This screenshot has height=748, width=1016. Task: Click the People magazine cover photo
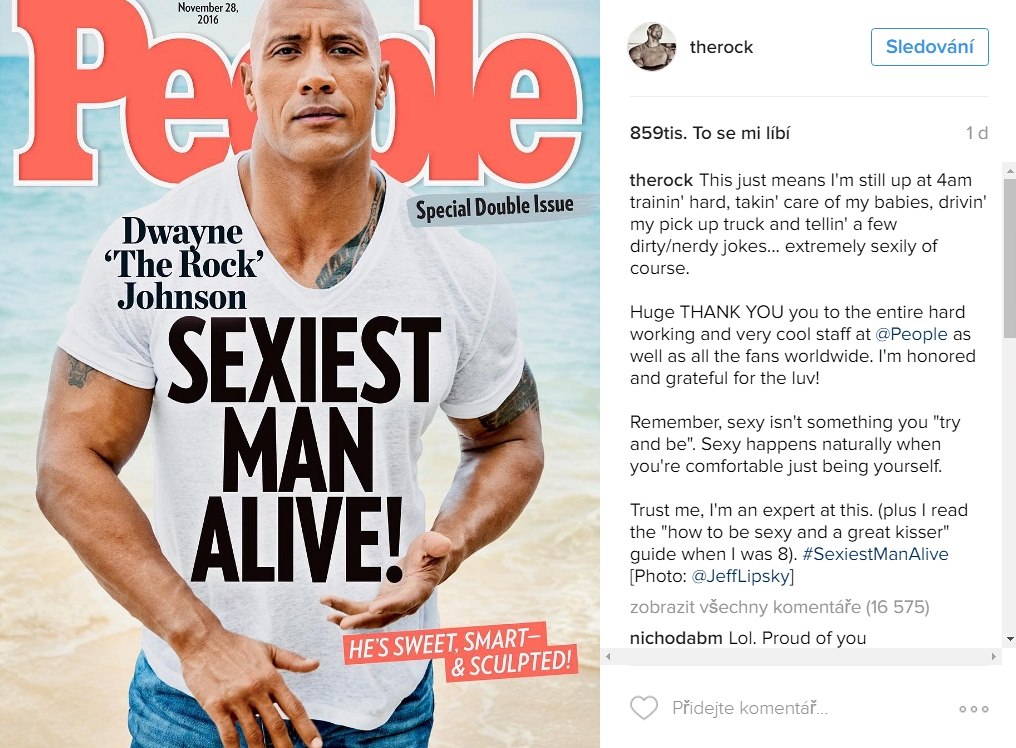(x=299, y=374)
